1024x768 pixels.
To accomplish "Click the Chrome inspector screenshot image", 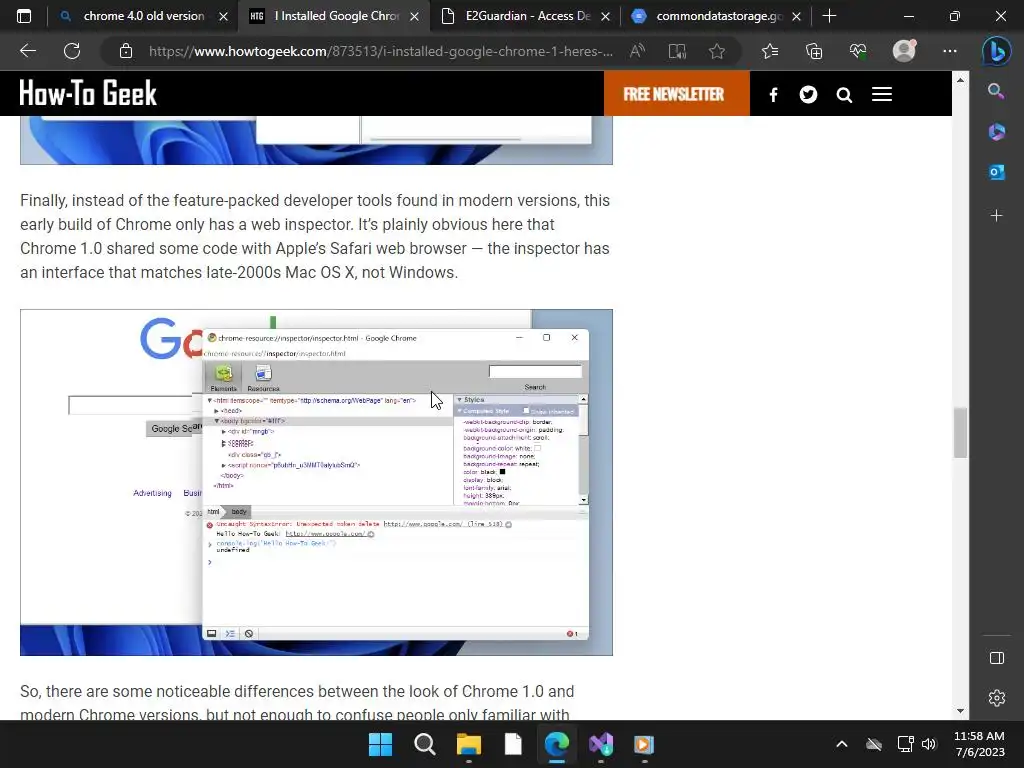I will point(316,483).
